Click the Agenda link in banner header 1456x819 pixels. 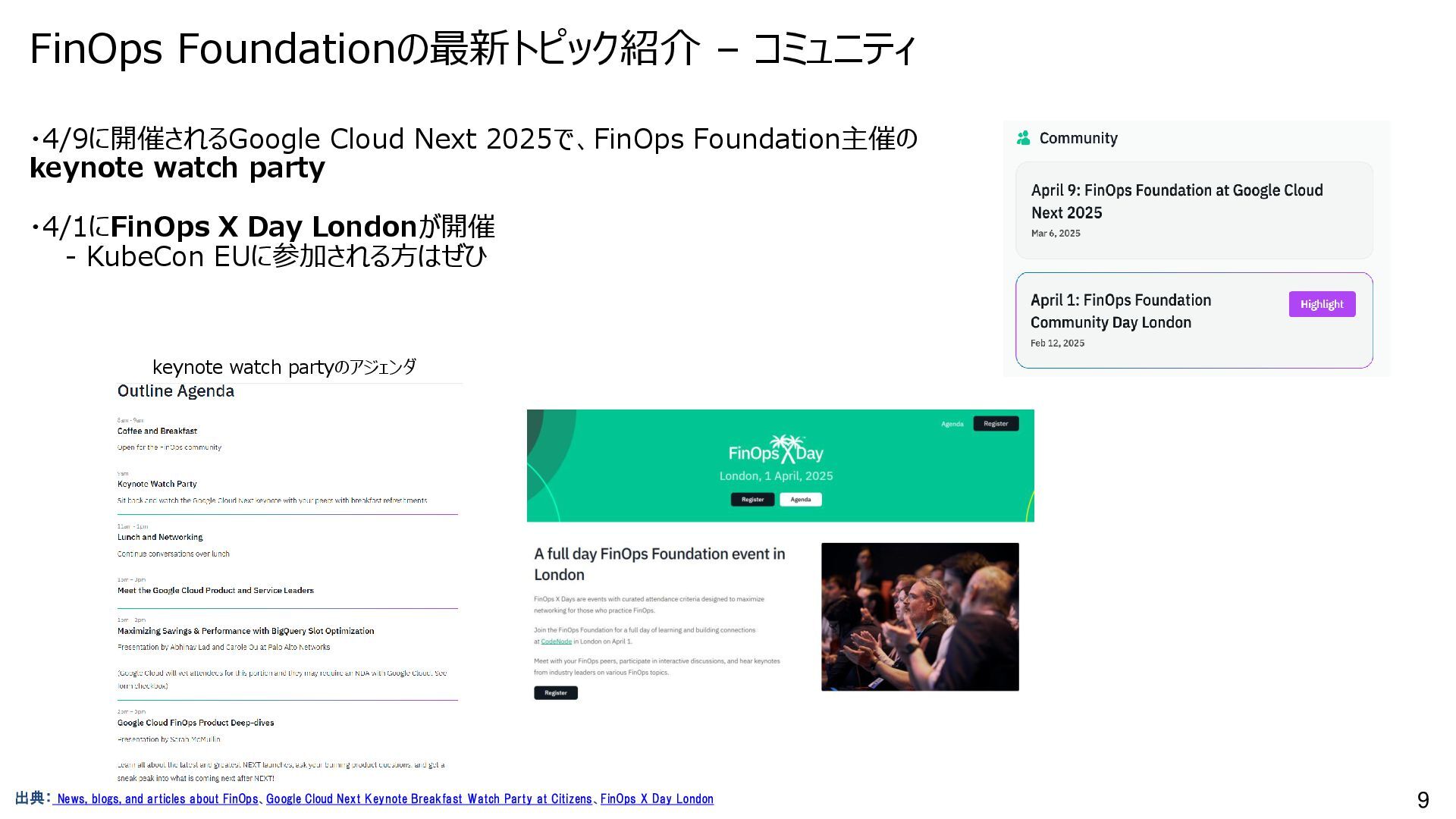tap(952, 424)
